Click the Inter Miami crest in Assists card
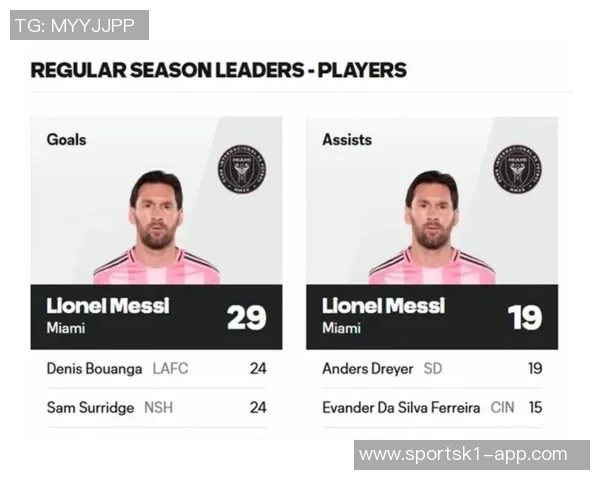The width and height of the screenshot is (600, 480). pyautogui.click(x=518, y=169)
